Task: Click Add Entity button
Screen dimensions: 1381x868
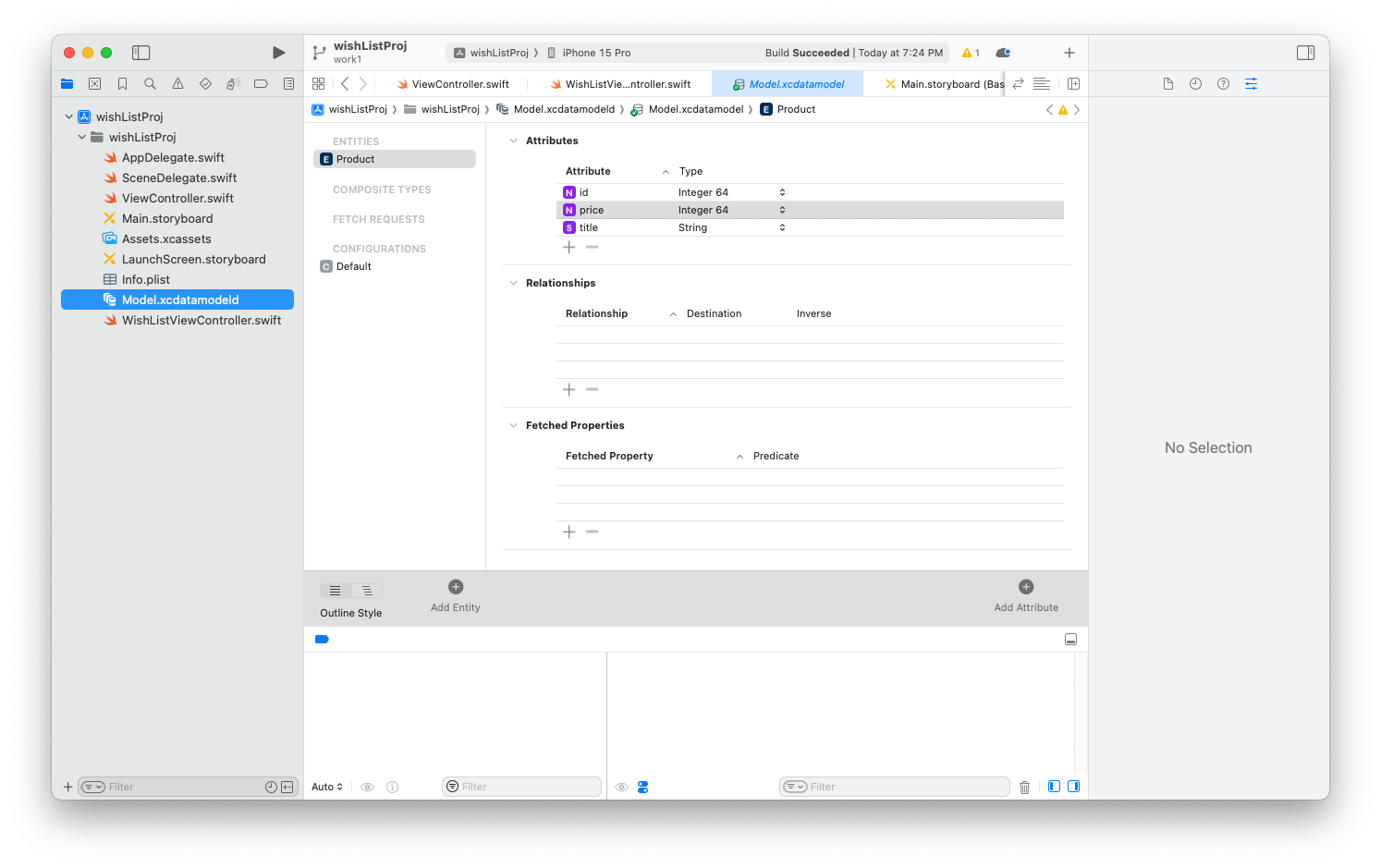Action: (x=456, y=595)
